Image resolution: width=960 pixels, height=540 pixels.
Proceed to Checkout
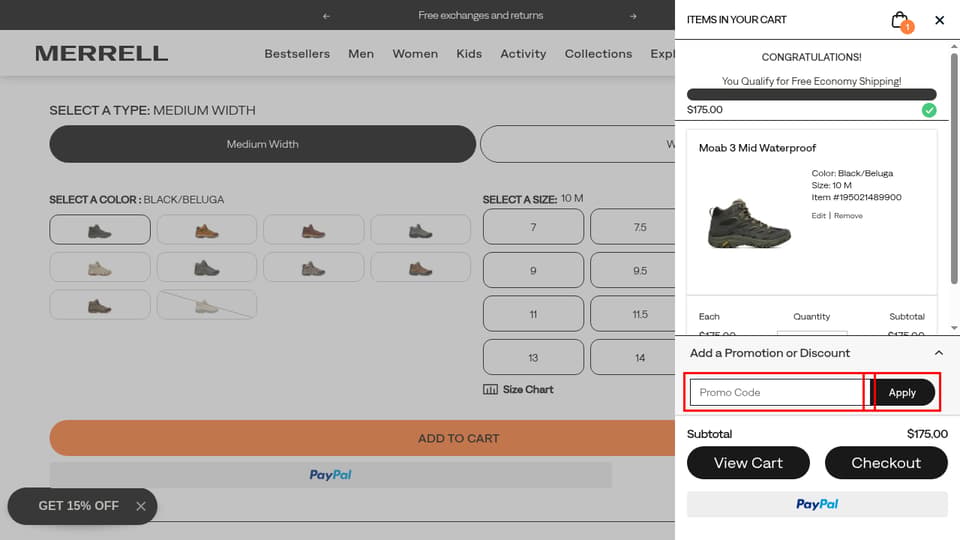[x=886, y=463]
